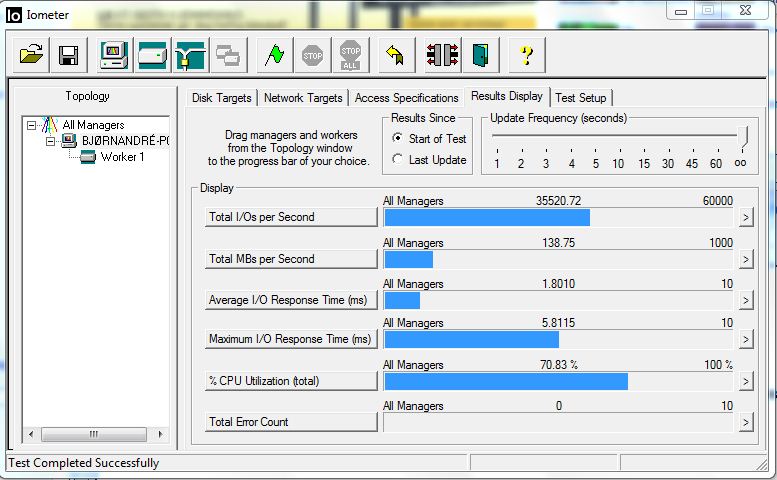
Task: Open arrow menu for Total MBs per Second
Action: click(746, 259)
